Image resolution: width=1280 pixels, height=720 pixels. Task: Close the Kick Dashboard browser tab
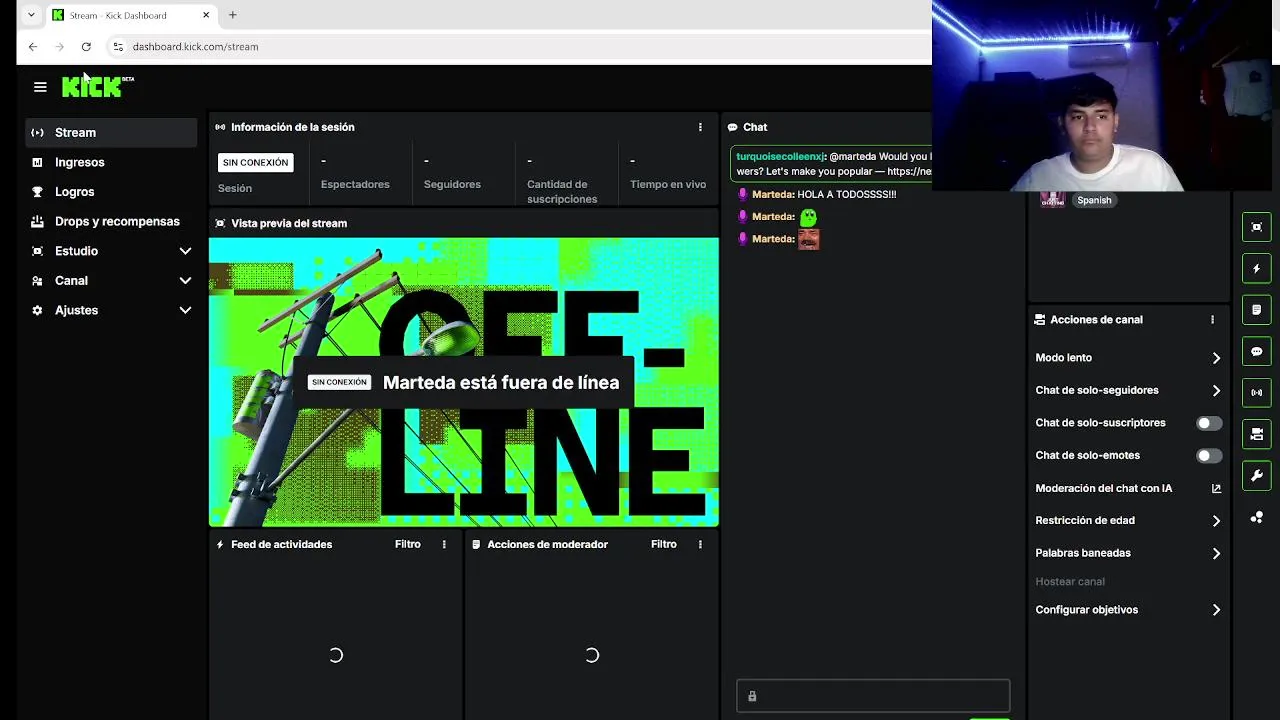(206, 15)
